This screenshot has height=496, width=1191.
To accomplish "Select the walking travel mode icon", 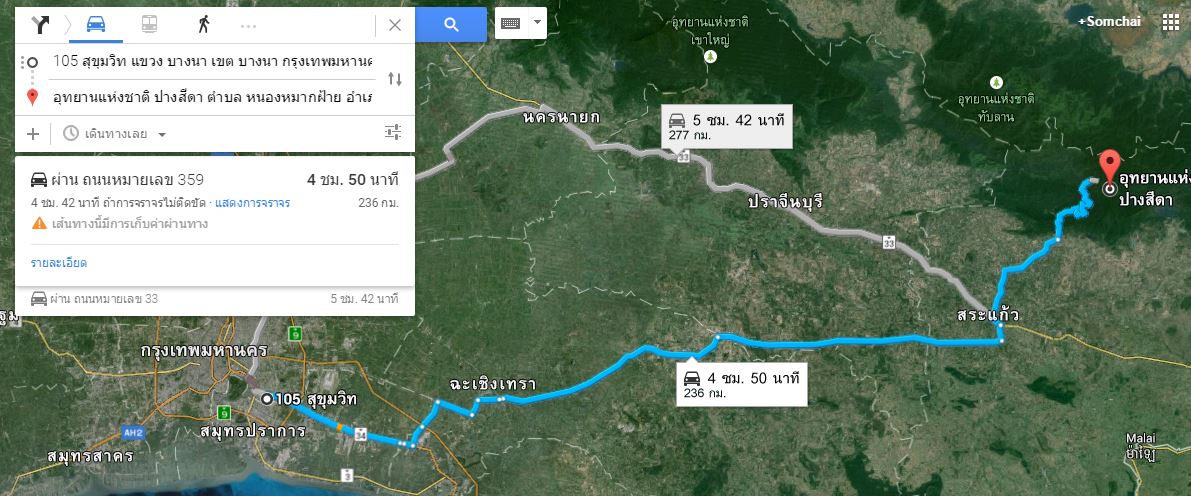I will coord(204,24).
